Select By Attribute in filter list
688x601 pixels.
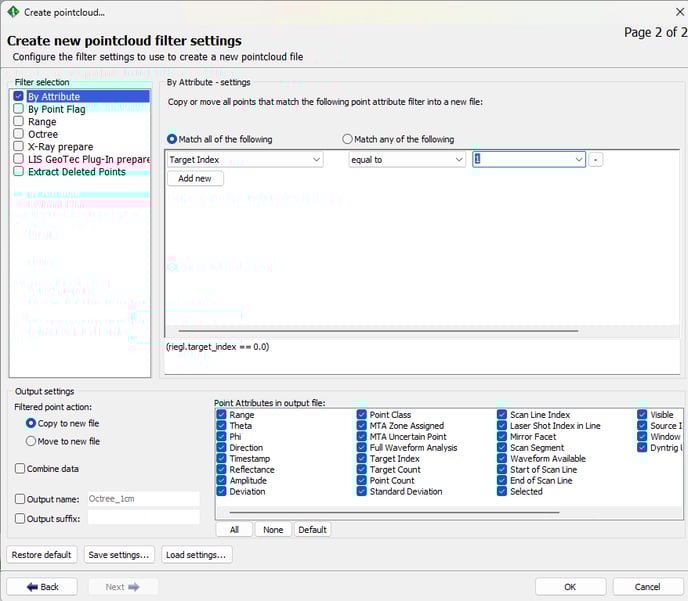(53, 97)
